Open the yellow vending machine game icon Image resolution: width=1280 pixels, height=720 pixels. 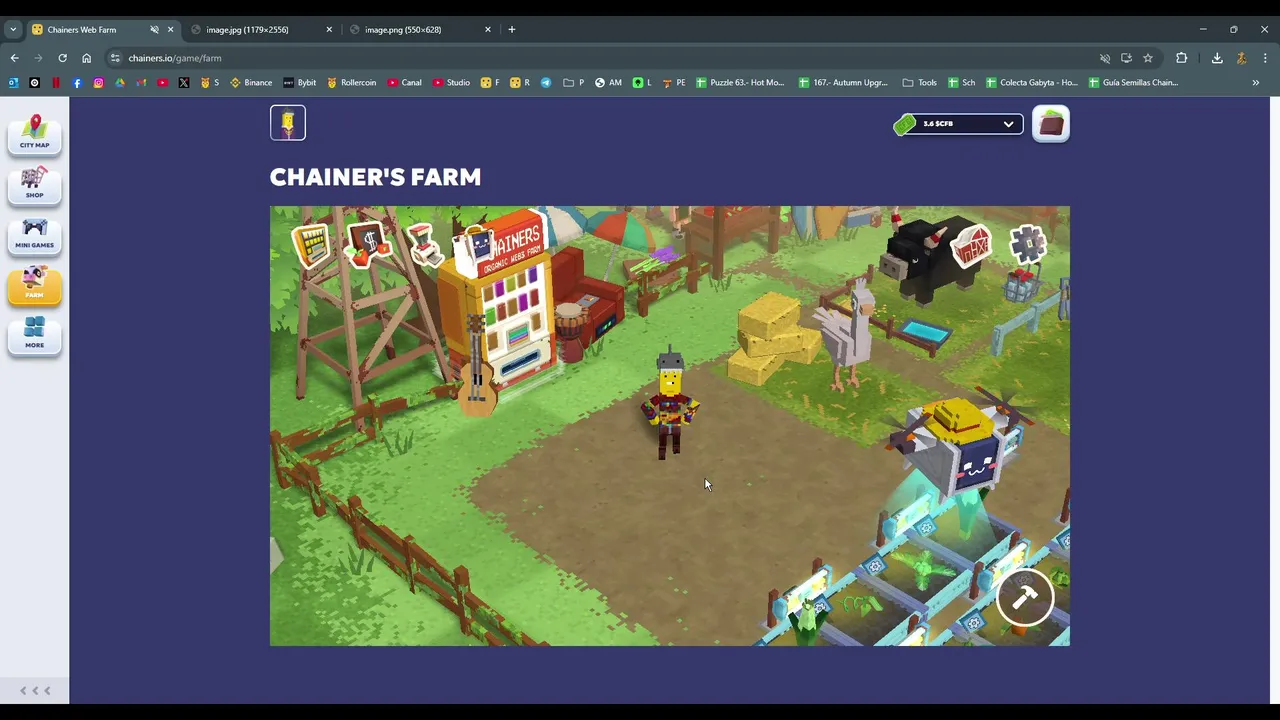click(x=311, y=244)
